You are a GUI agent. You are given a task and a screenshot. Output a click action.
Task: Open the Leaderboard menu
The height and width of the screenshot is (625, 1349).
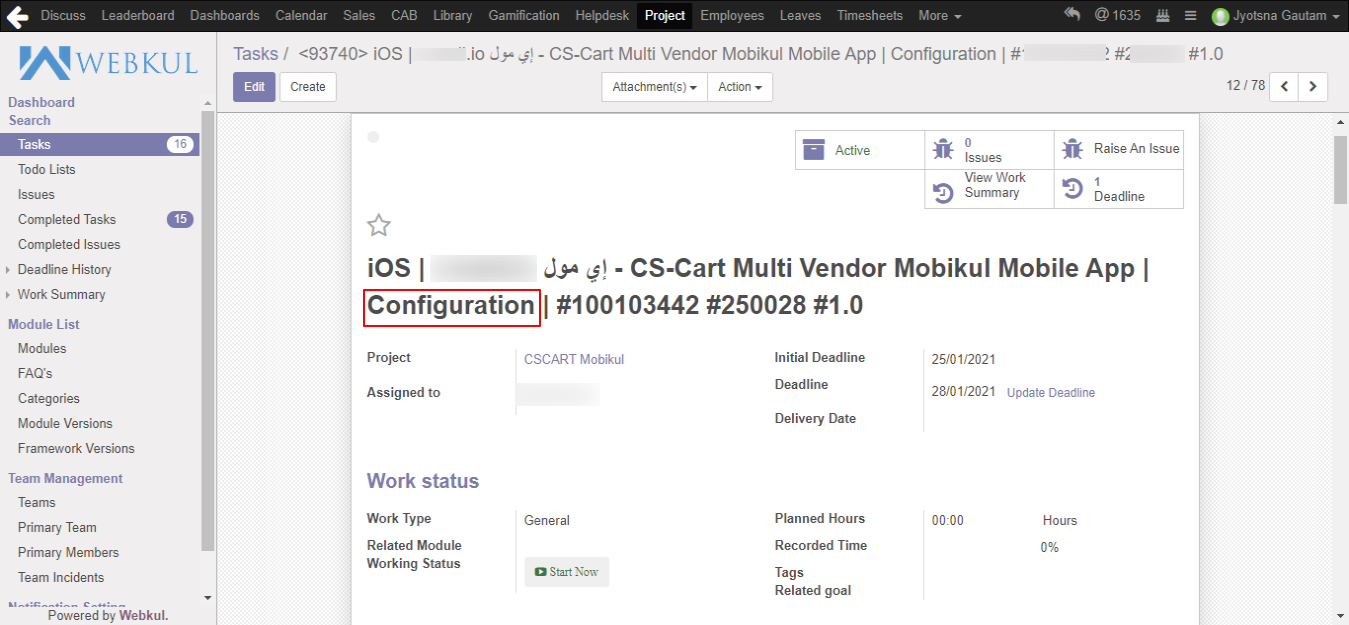[x=138, y=15]
